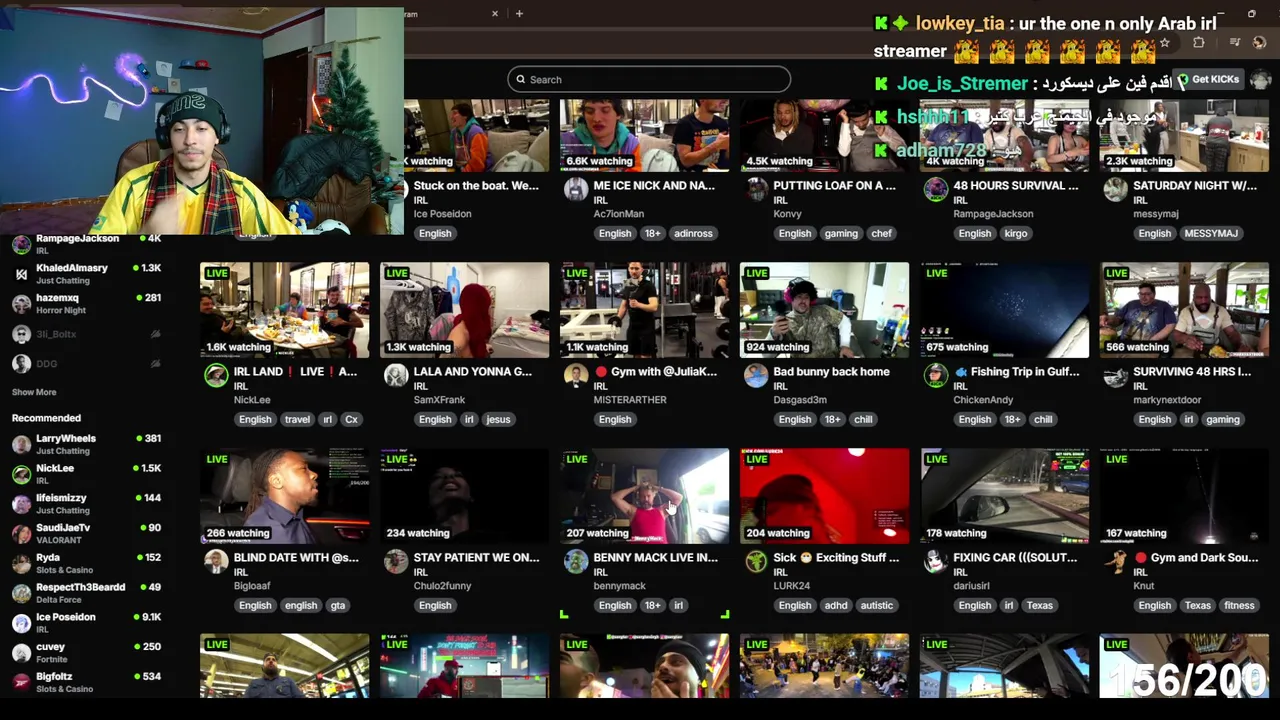Viewport: 1280px width, 720px height.
Task: Click bennymack channel avatar
Action: [576, 561]
